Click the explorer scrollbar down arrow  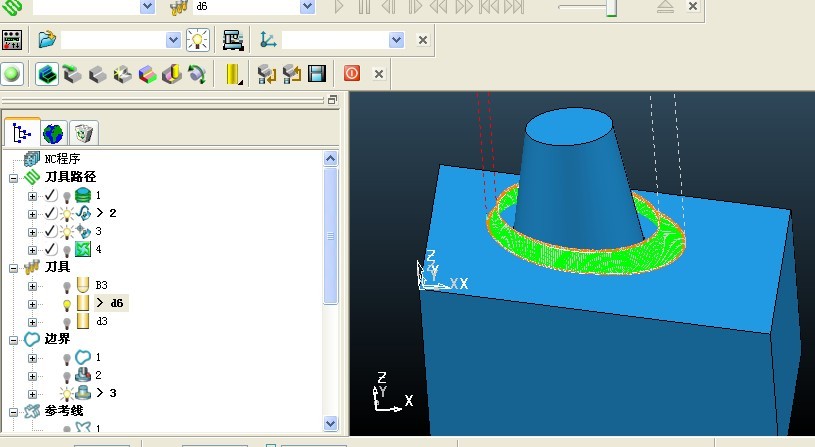pyautogui.click(x=331, y=424)
